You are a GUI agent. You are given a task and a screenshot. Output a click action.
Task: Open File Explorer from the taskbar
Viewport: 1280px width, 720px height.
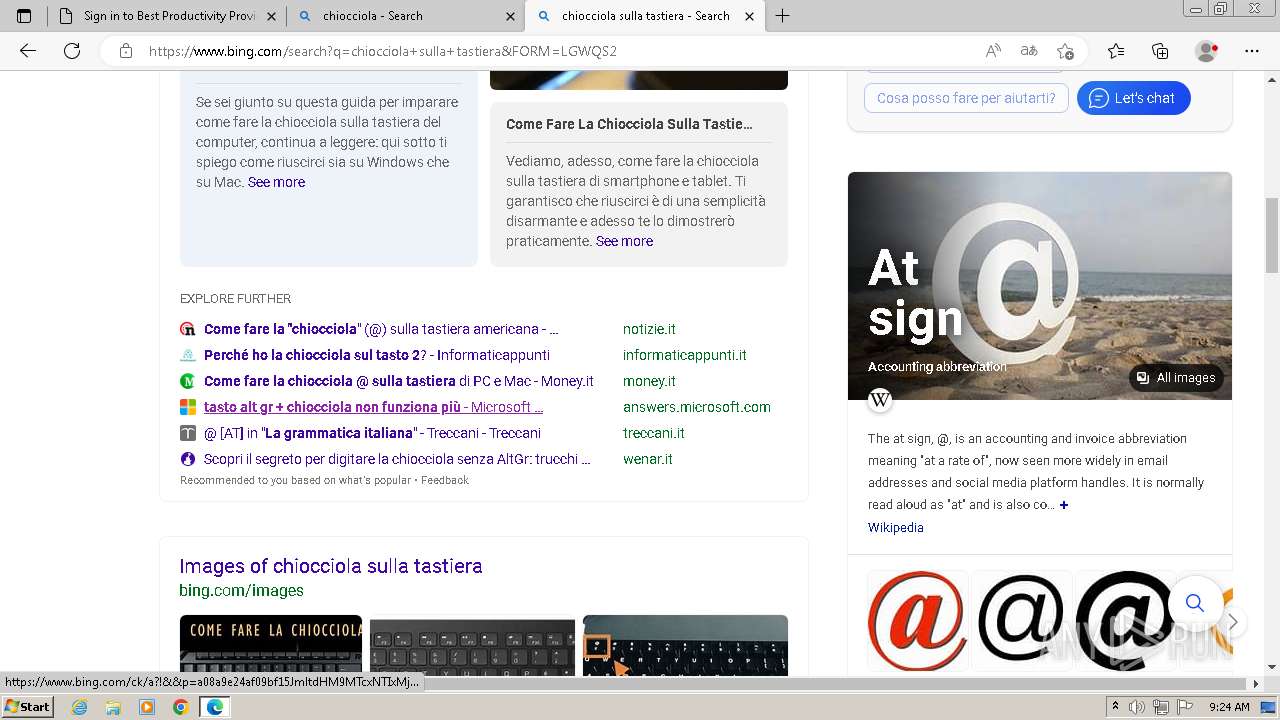point(113,707)
